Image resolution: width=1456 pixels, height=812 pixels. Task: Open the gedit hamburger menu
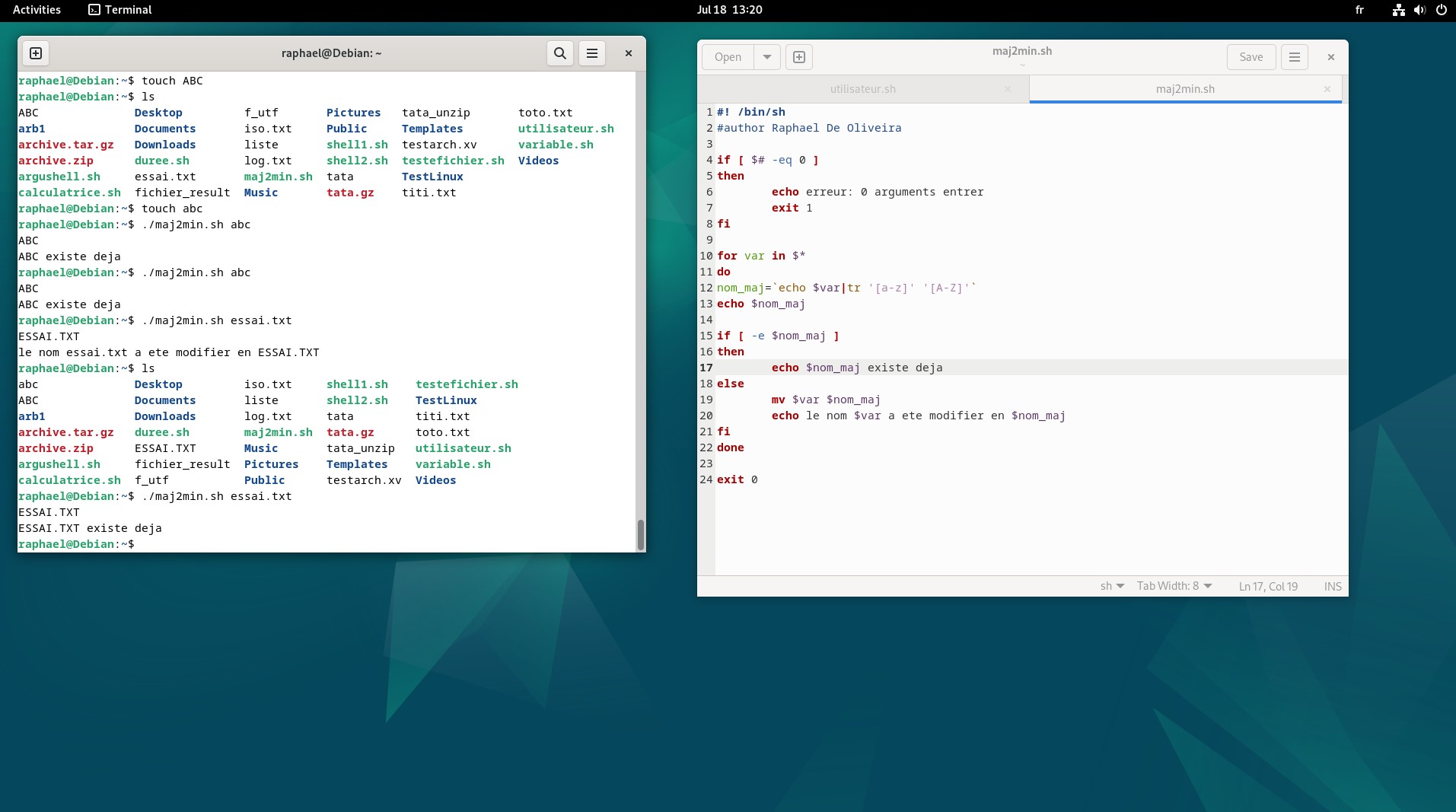[1294, 57]
